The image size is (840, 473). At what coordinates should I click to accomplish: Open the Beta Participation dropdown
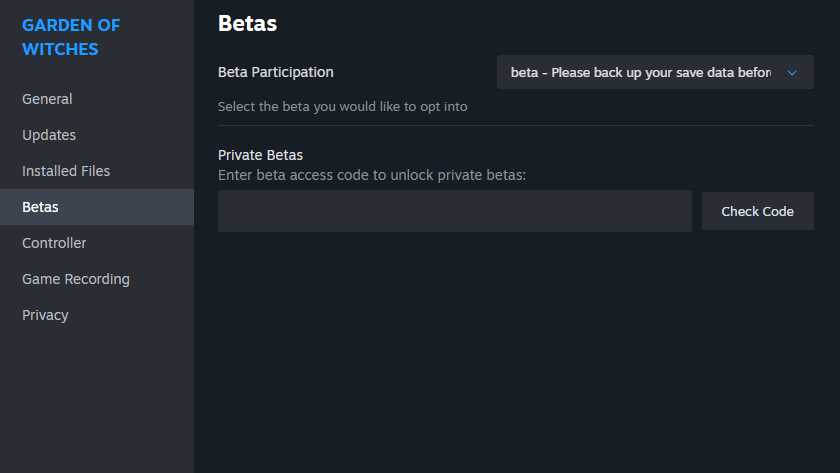654,73
